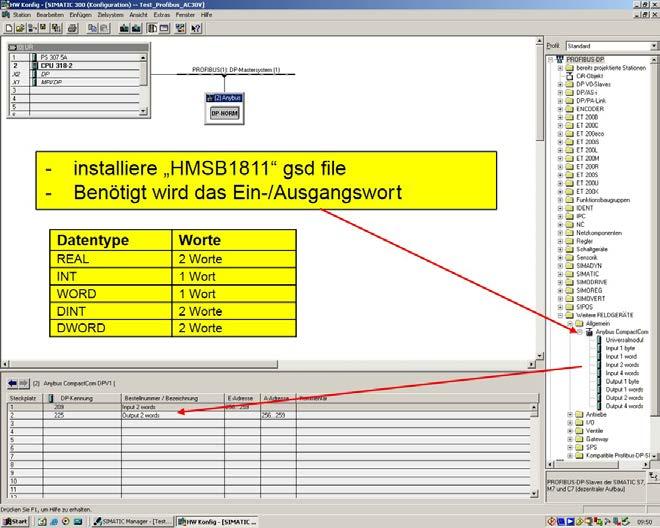Screen dimensions: 660x528
Task: Collapse the Weitere FELDGERÄTE folder
Action: pyautogui.click(x=560, y=315)
